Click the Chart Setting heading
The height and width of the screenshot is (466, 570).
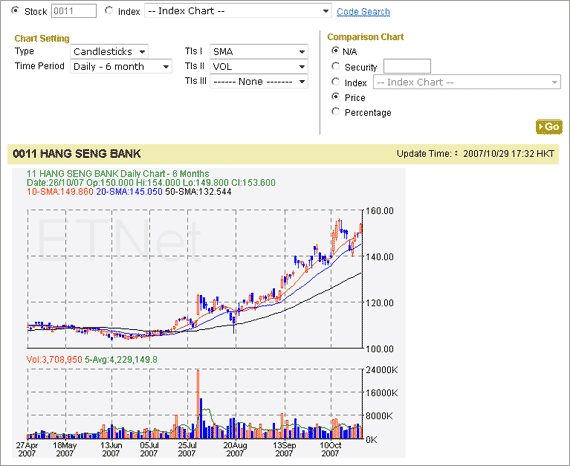pos(42,39)
